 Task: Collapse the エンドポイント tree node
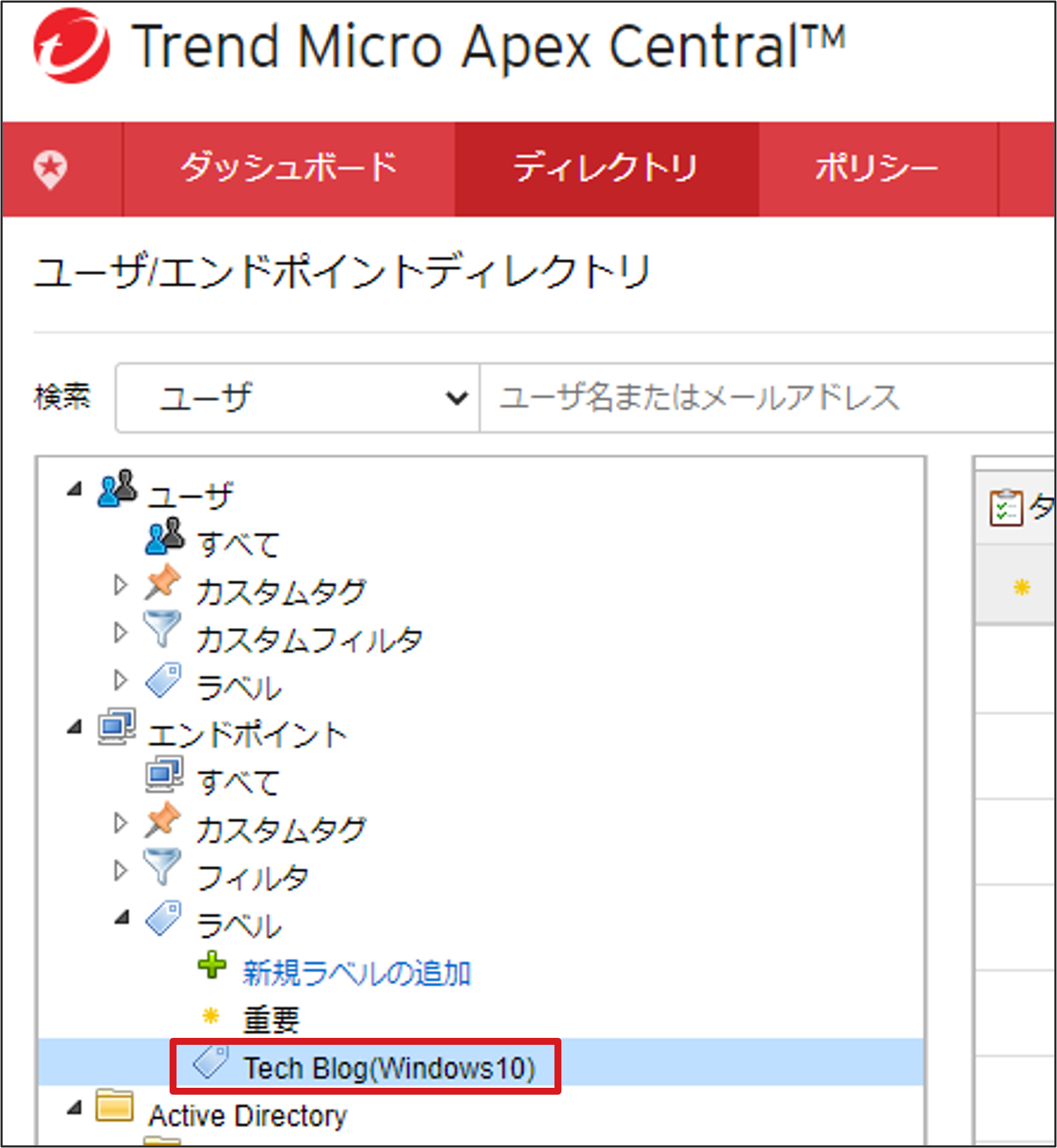point(75,727)
